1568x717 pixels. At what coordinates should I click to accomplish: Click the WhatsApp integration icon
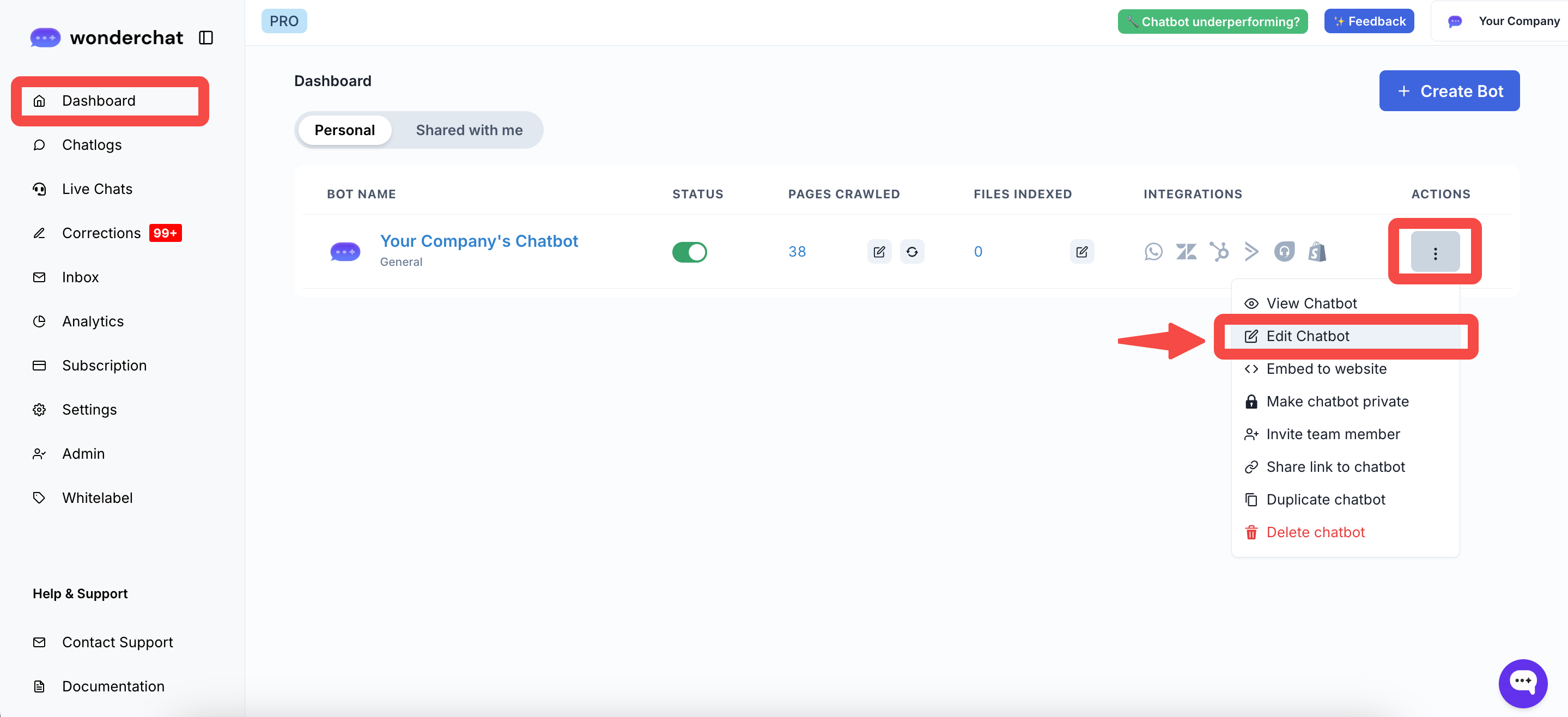(1153, 251)
